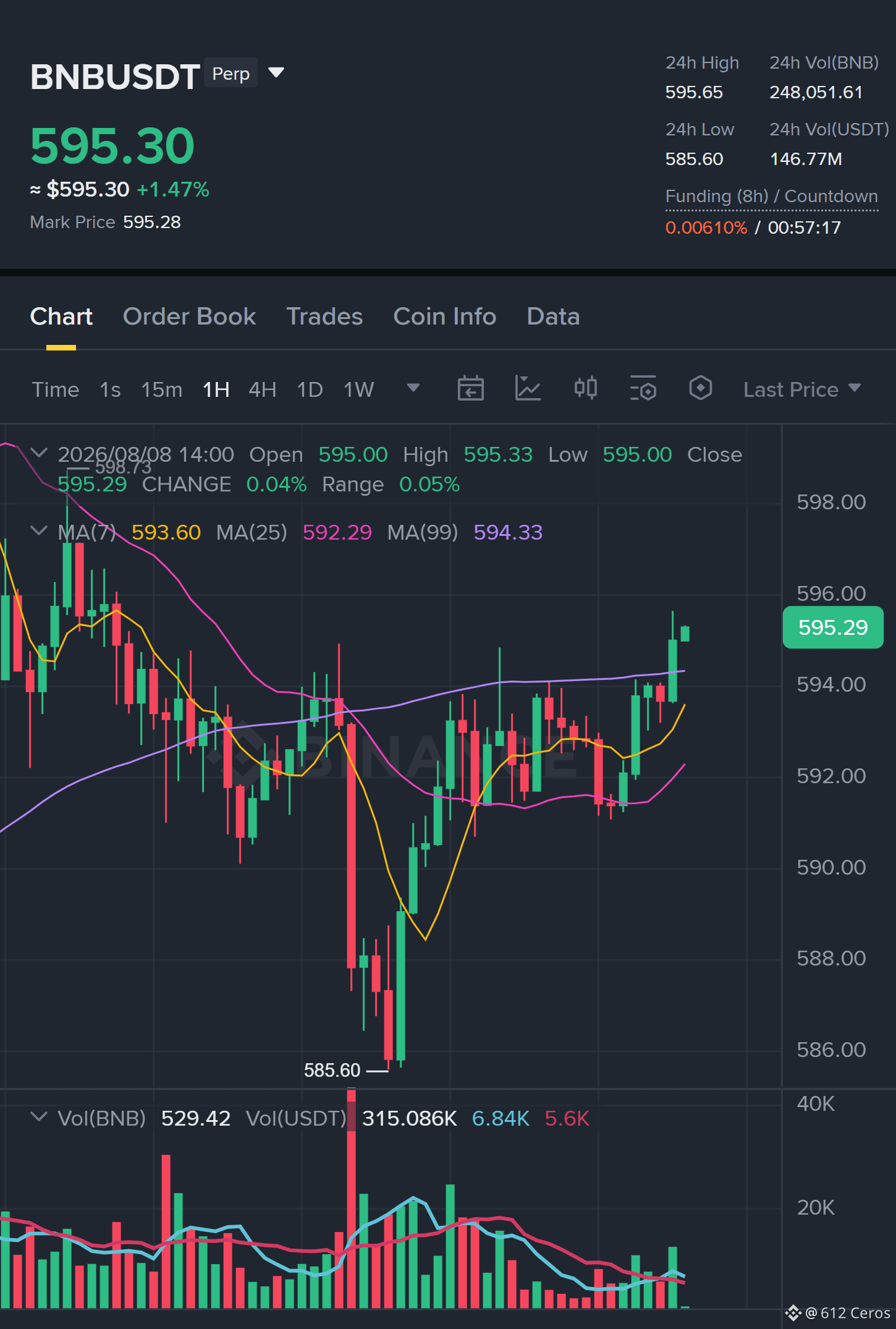
Task: Open the calendar date jump icon
Action: point(470,389)
